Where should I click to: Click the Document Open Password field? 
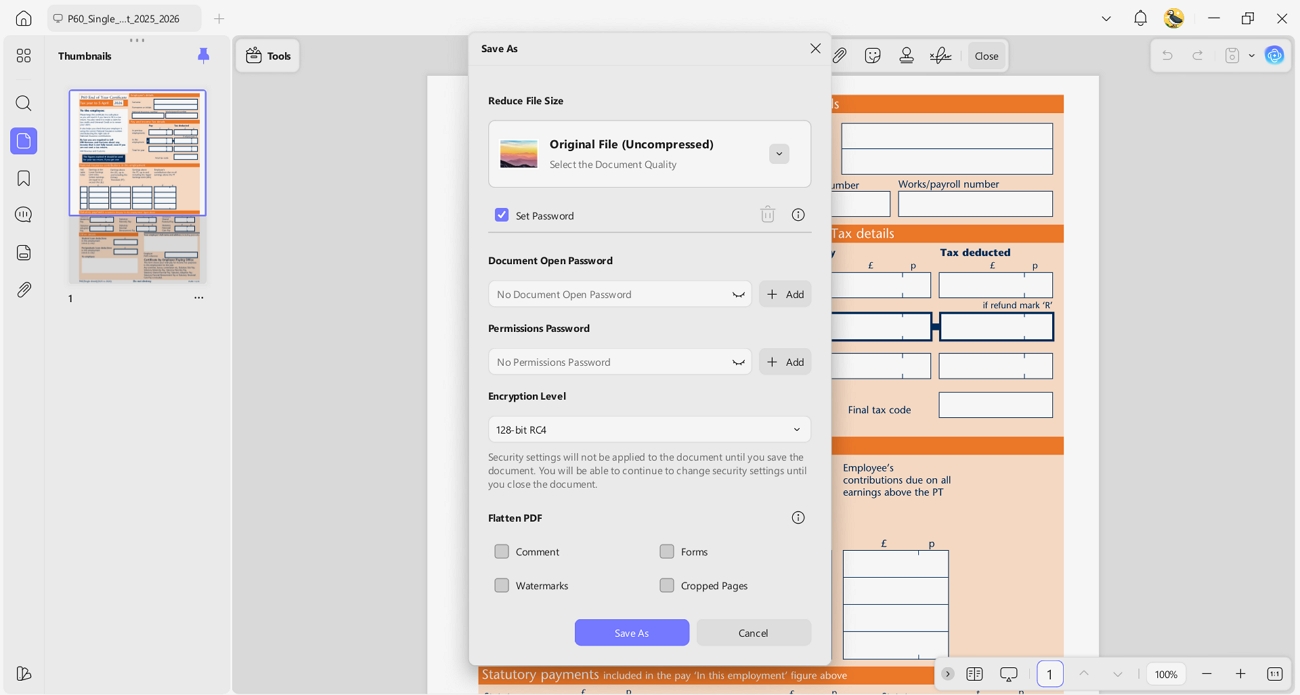[x=620, y=294]
